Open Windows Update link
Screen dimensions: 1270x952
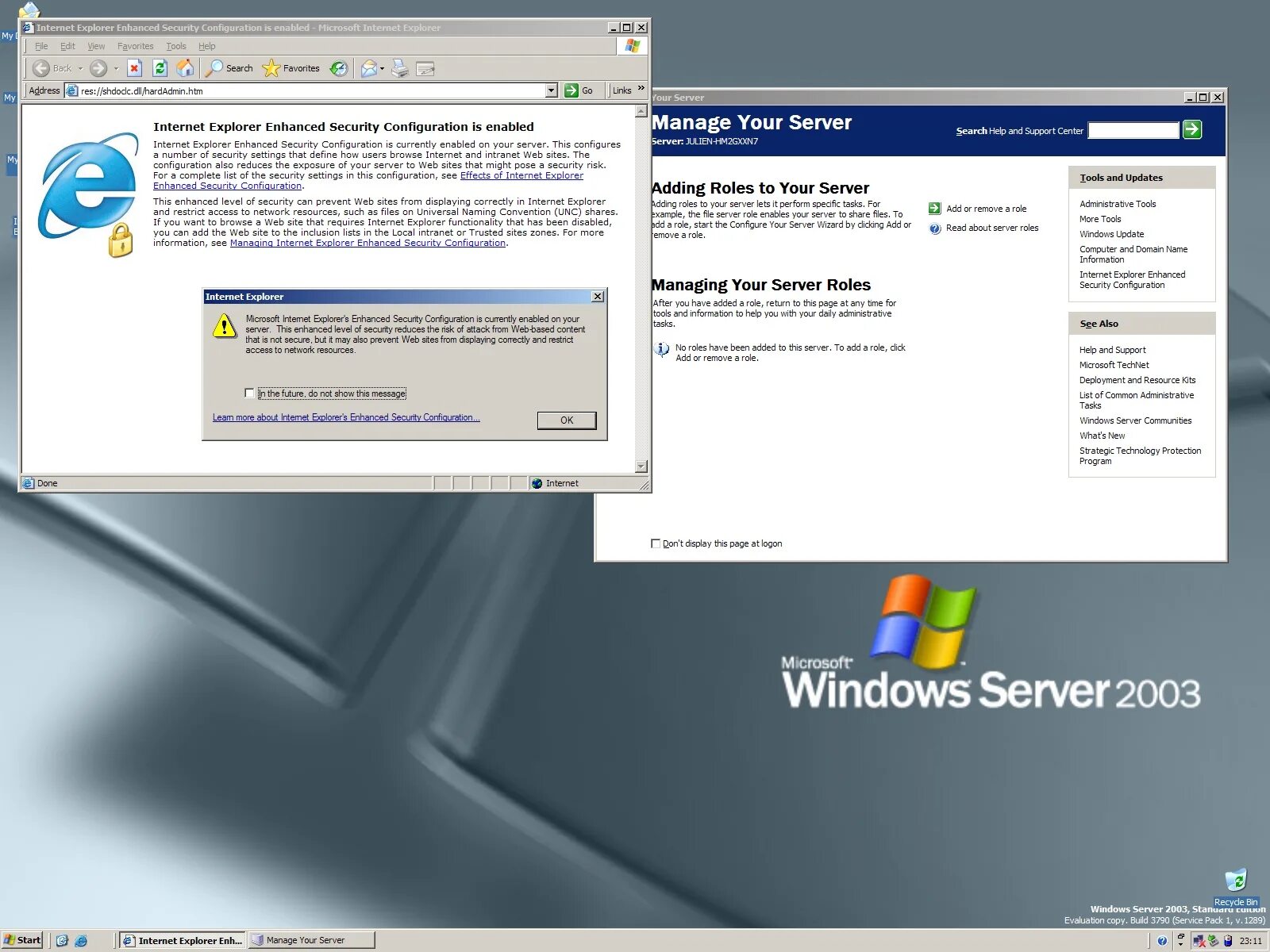[1111, 234]
